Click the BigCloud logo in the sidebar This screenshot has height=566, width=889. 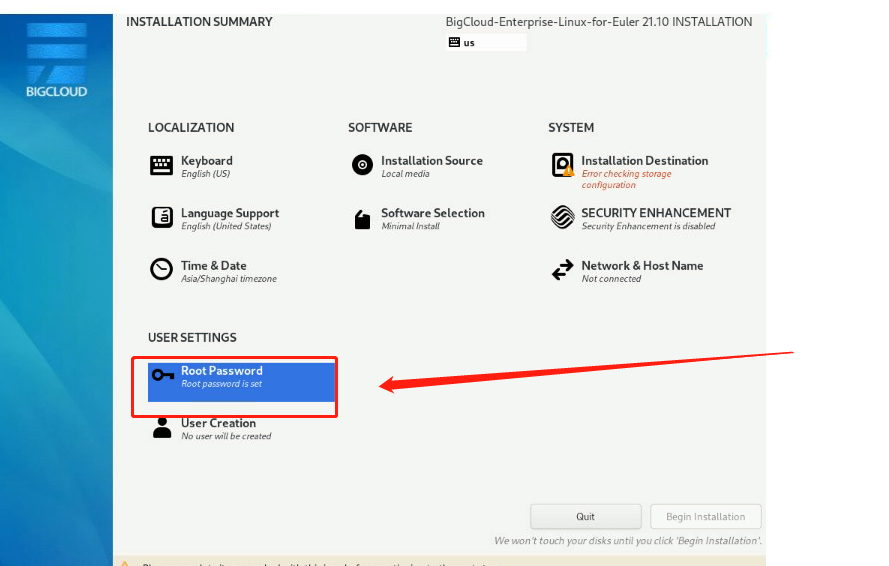tap(57, 60)
